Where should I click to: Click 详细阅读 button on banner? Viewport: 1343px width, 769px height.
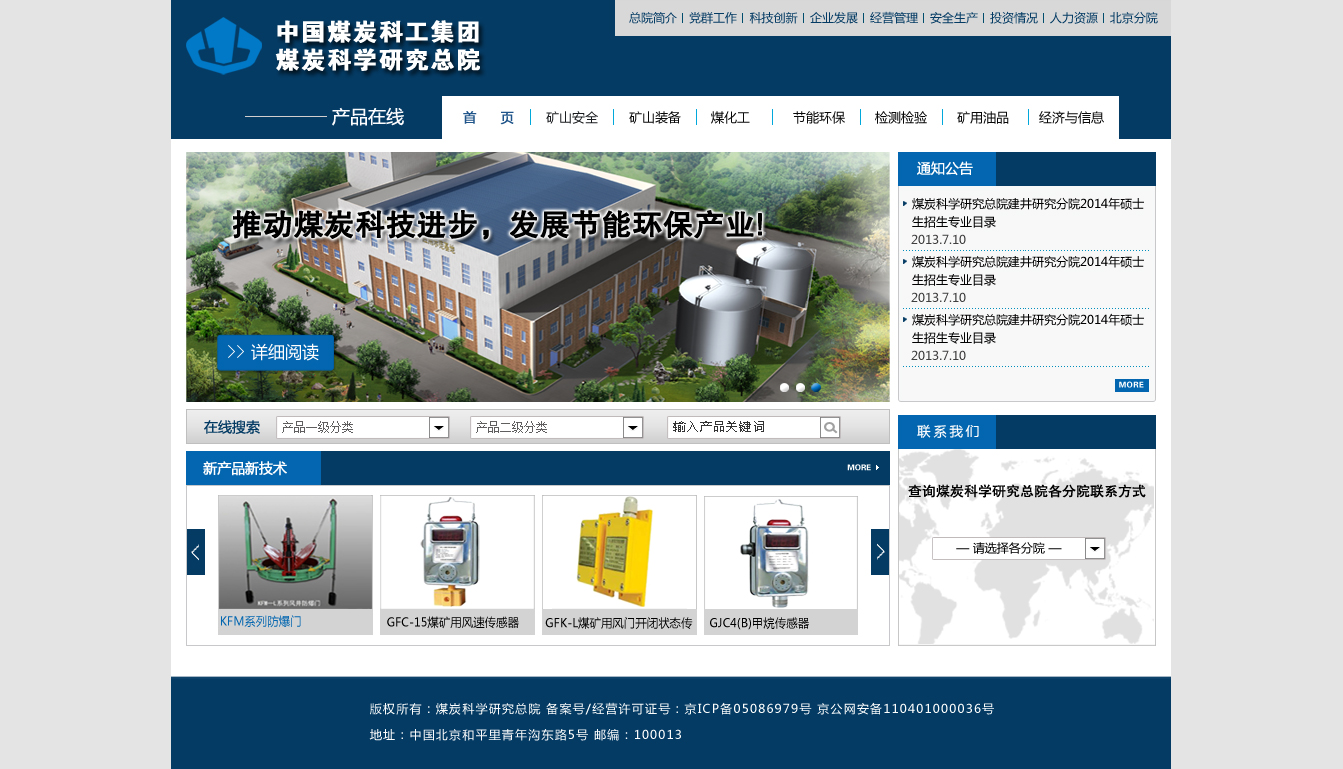pos(275,353)
